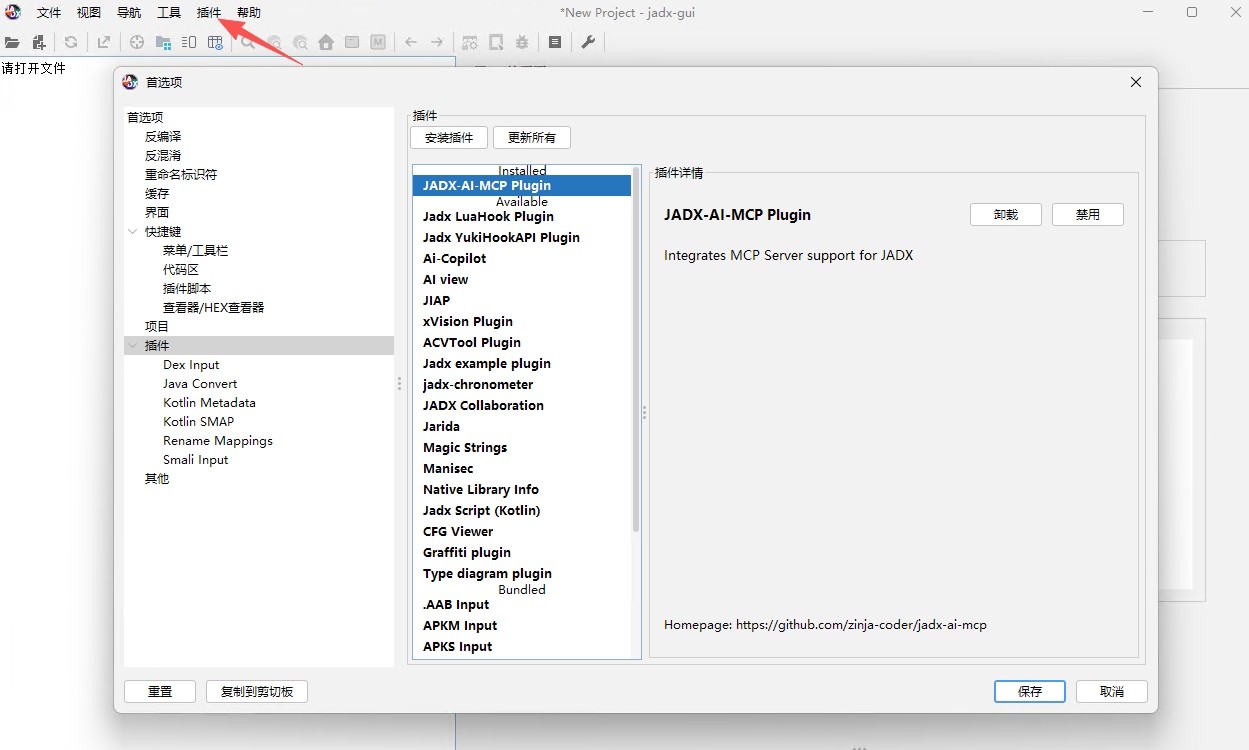Click the comment search toolbar icon
This screenshot has width=1249, height=750.
(299, 42)
